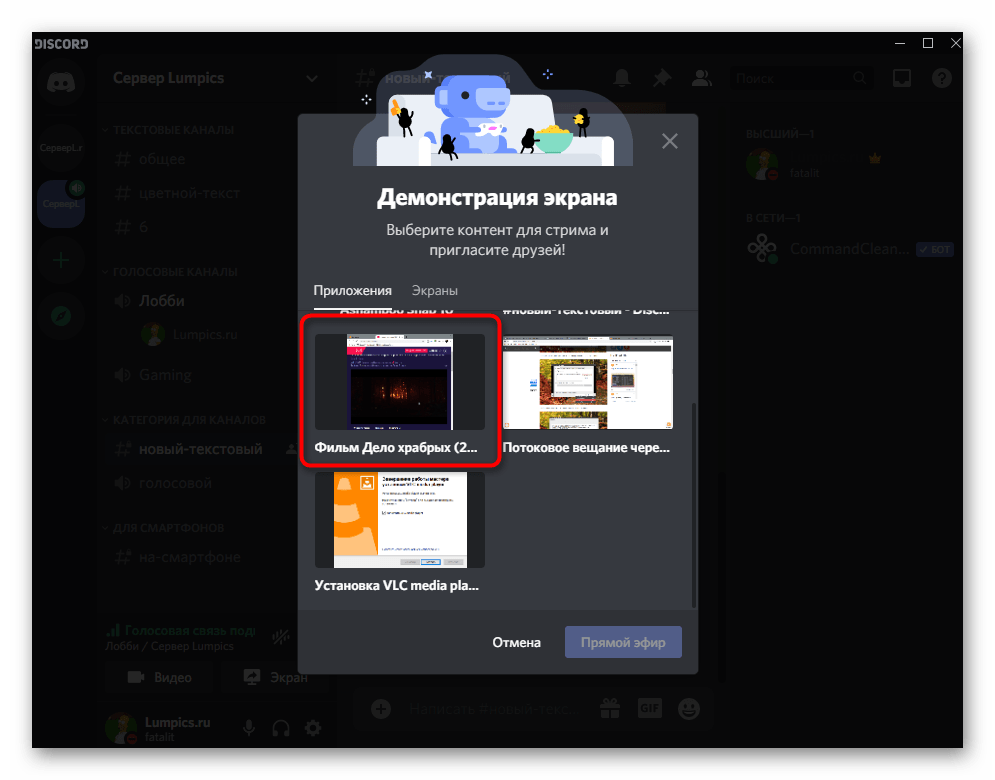Collapse the ТЕКСТОВЫЕ КАНАЛЫ category

pos(172,130)
